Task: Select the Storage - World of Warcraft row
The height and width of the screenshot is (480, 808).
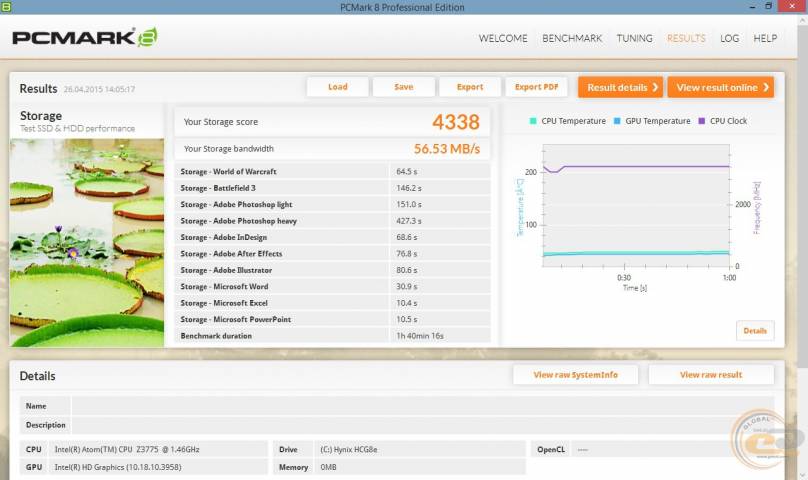Action: (333, 172)
